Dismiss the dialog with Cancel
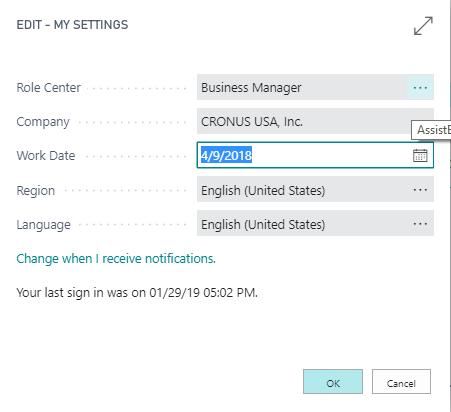The width and height of the screenshot is (451, 412). (401, 382)
